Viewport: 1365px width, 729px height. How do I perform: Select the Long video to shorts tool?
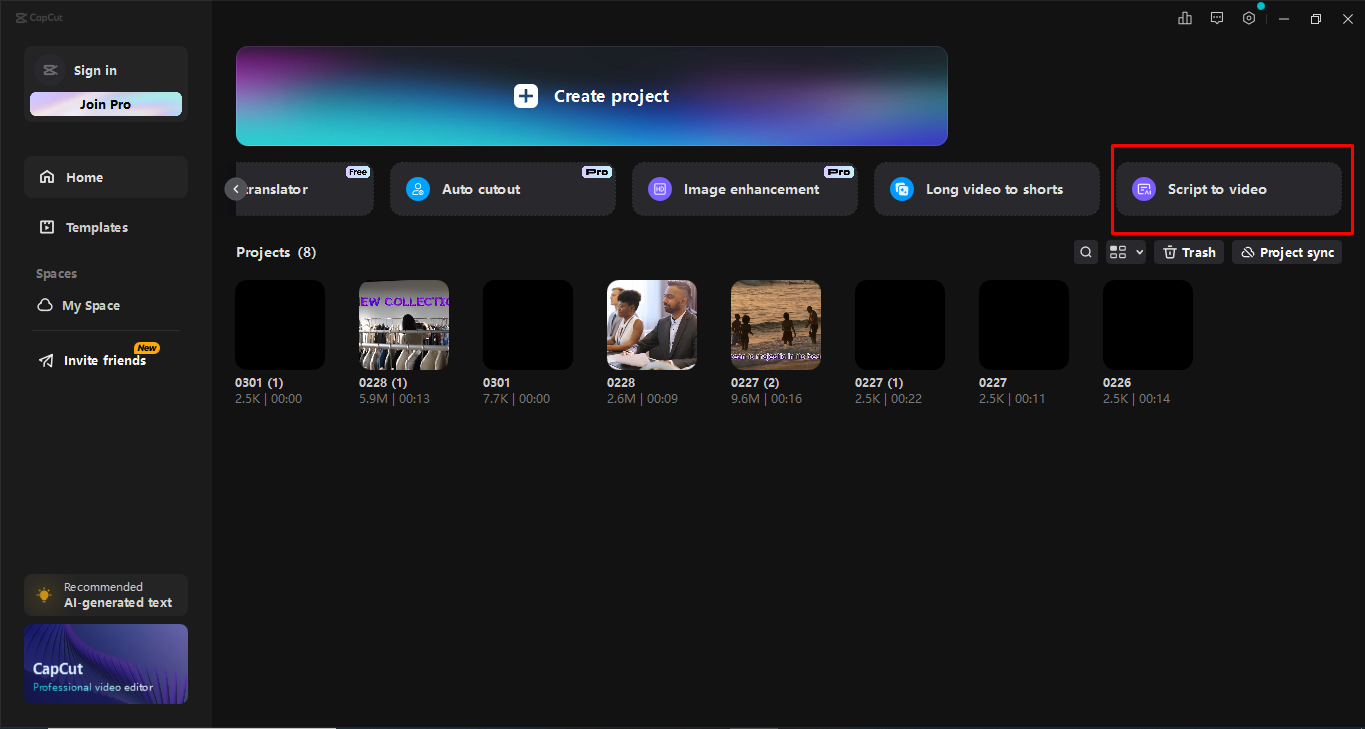[x=985, y=189]
